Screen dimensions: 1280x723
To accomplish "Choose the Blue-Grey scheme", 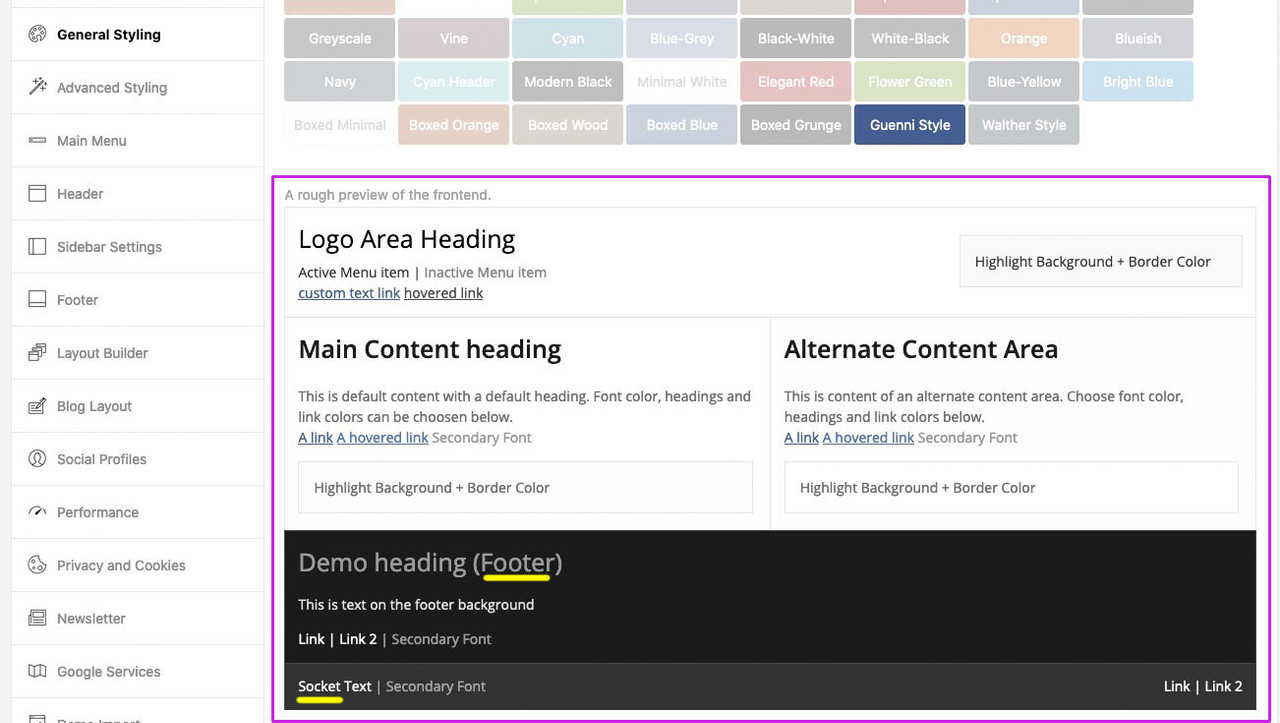I will (x=682, y=38).
